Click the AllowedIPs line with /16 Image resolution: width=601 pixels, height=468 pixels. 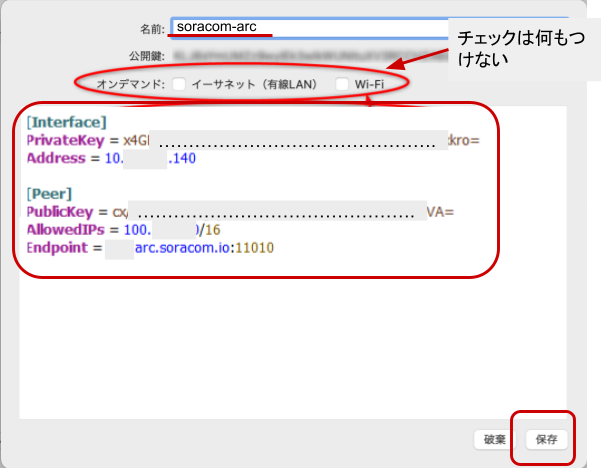123,230
